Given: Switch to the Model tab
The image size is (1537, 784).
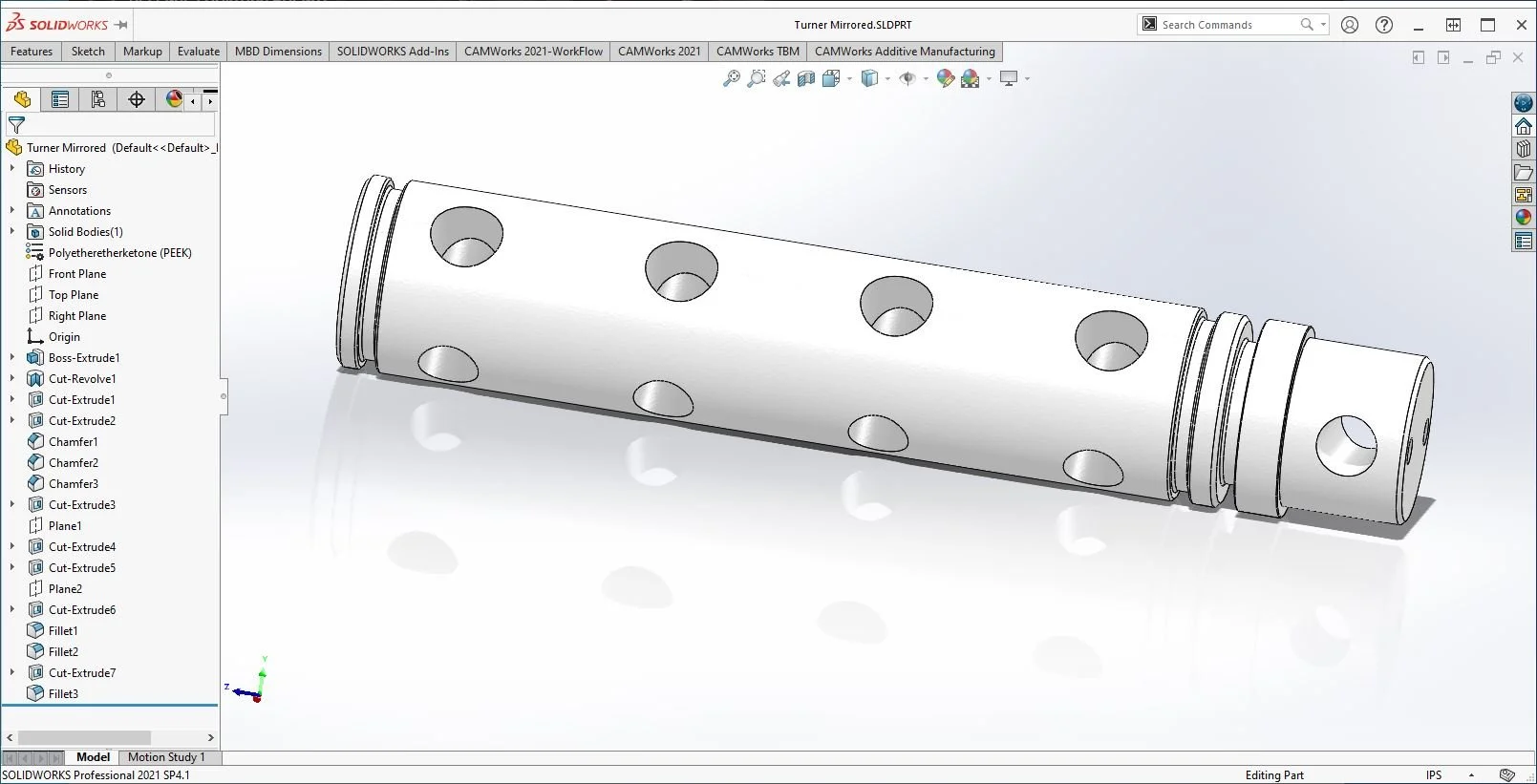Looking at the screenshot, I should coord(93,757).
